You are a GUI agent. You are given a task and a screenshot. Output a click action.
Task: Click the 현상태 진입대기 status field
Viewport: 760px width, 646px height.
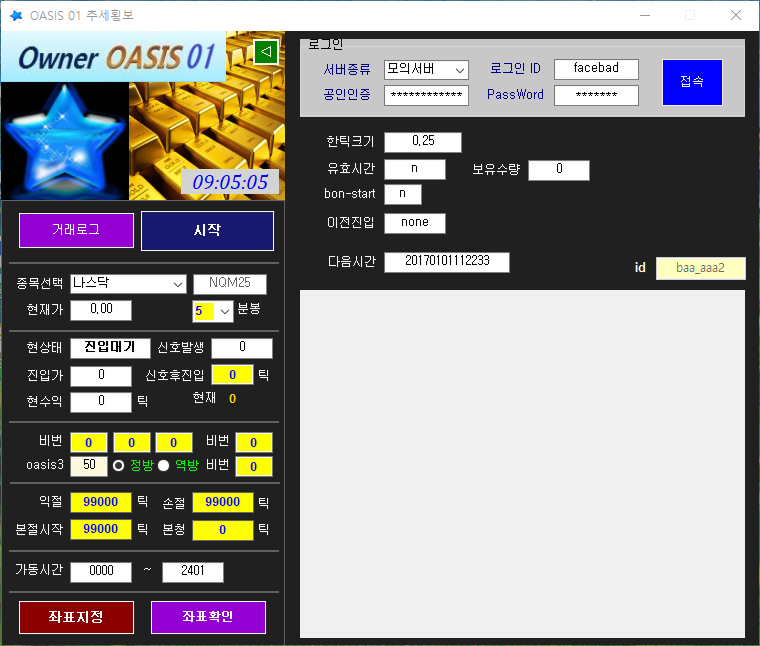click(x=111, y=348)
